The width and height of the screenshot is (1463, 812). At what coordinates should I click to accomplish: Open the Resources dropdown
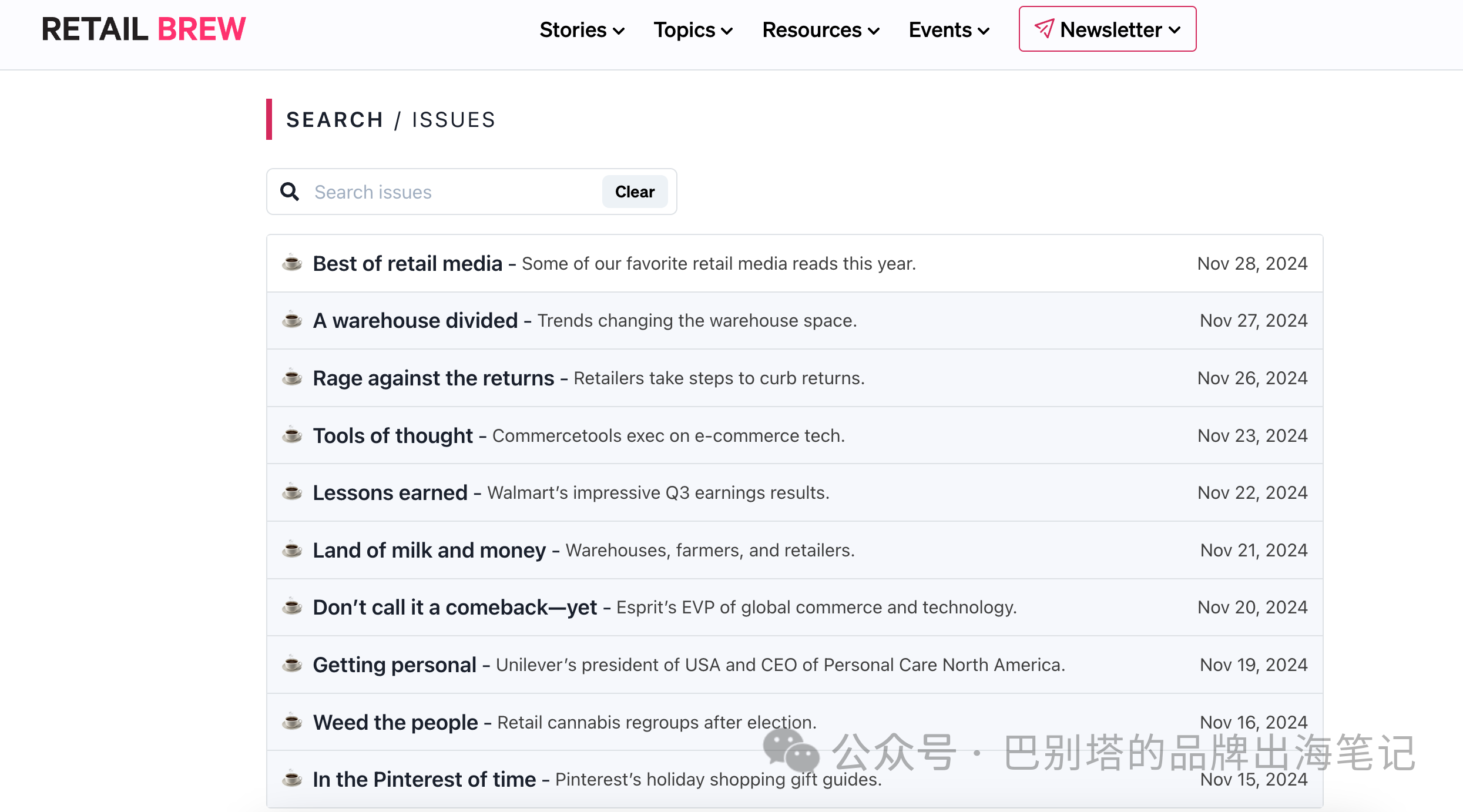[821, 30]
